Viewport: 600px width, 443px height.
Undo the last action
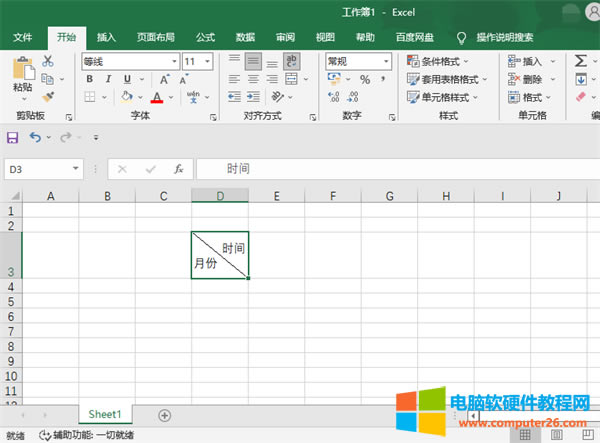pyautogui.click(x=35, y=137)
